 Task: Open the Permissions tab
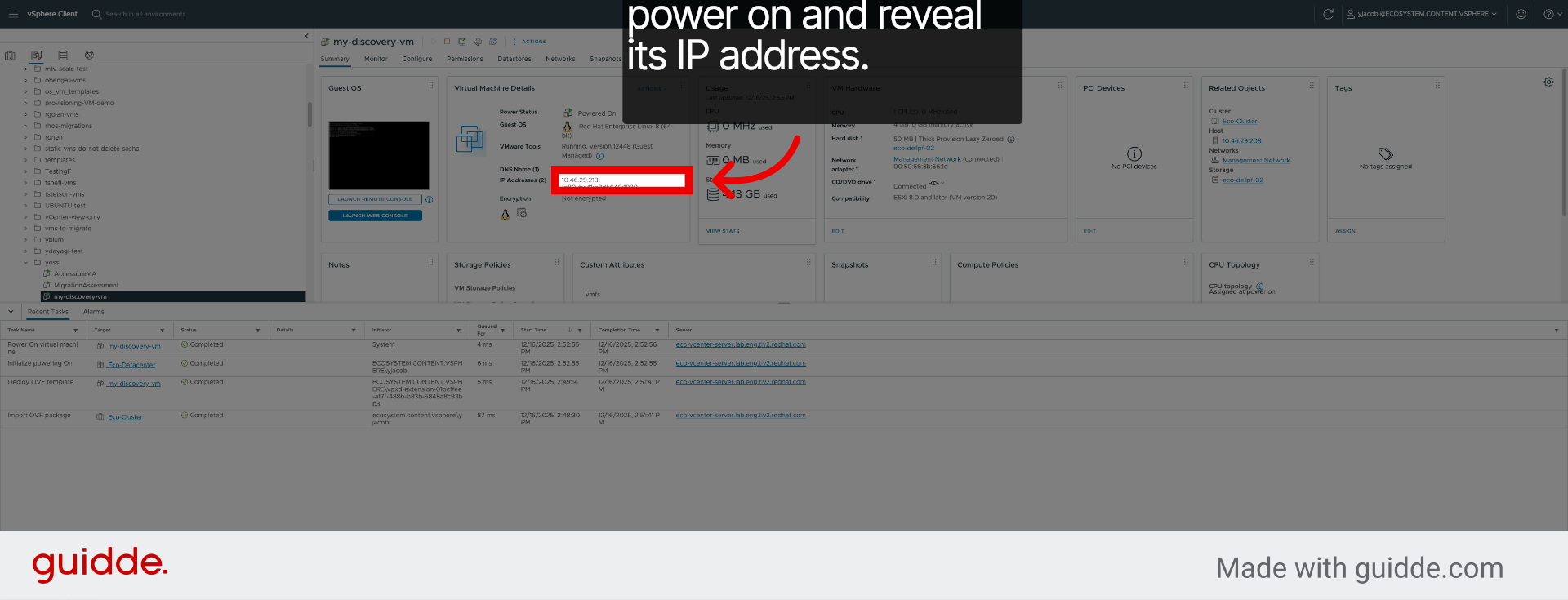coord(465,59)
